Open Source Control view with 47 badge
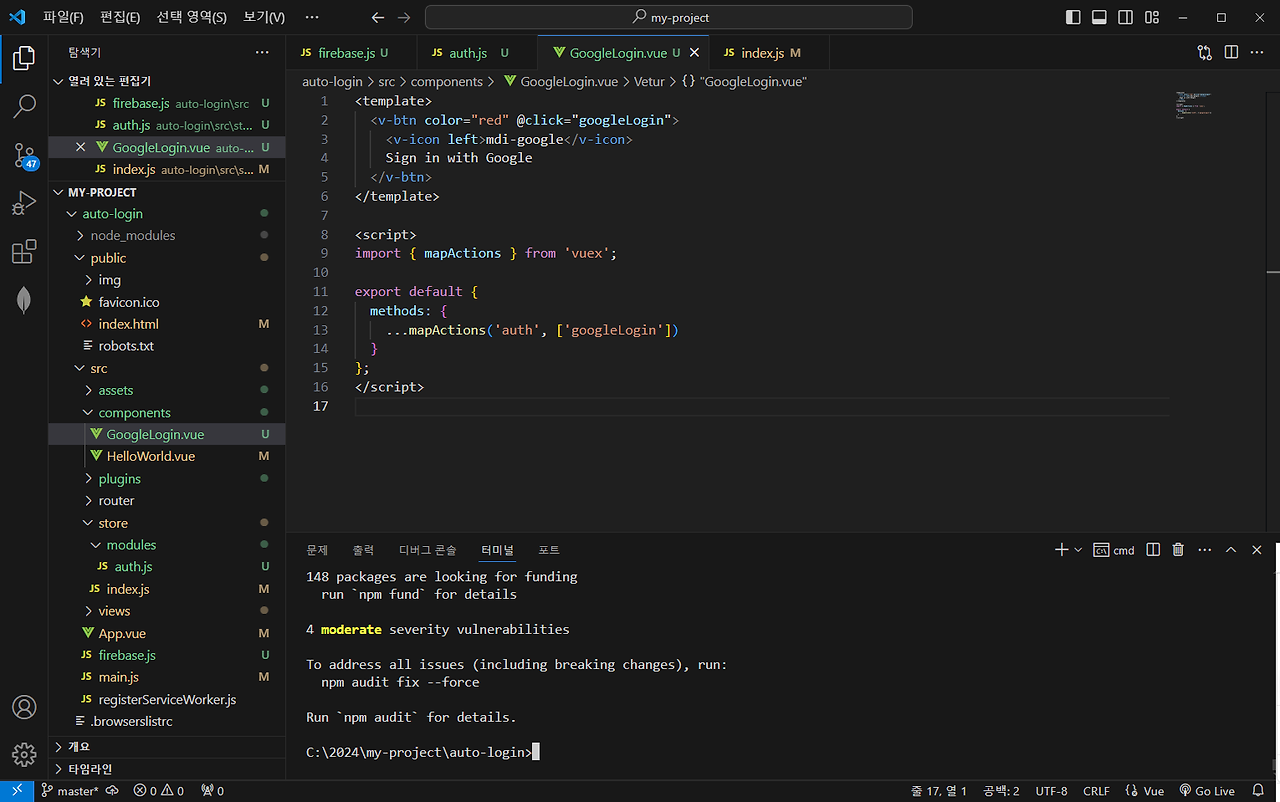1280x802 pixels. coord(24,154)
